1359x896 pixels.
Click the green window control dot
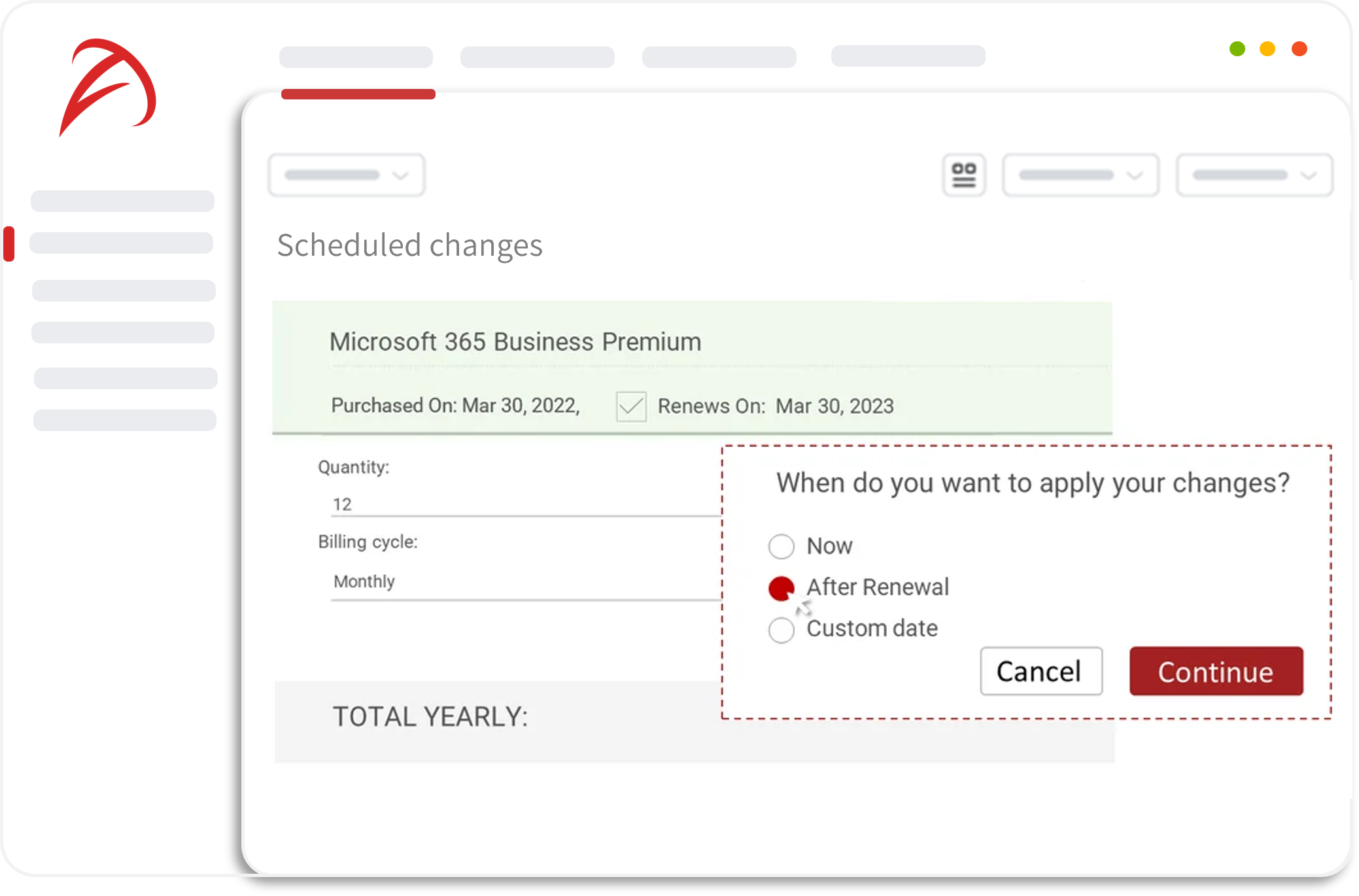click(1235, 48)
